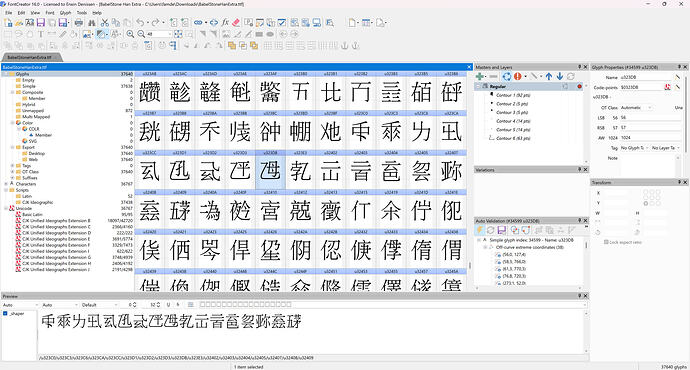Close the Variations panel

pyautogui.click(x=585, y=169)
